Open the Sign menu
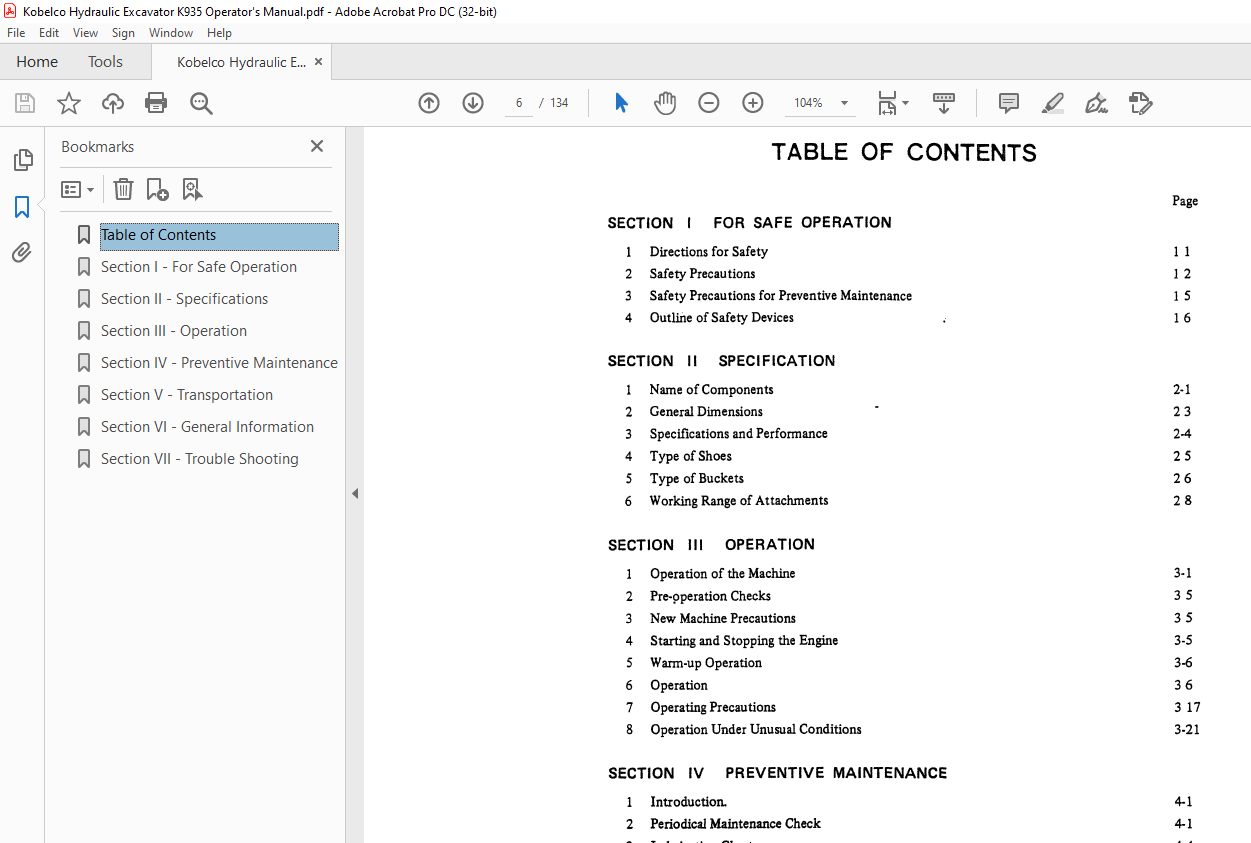 (x=123, y=33)
